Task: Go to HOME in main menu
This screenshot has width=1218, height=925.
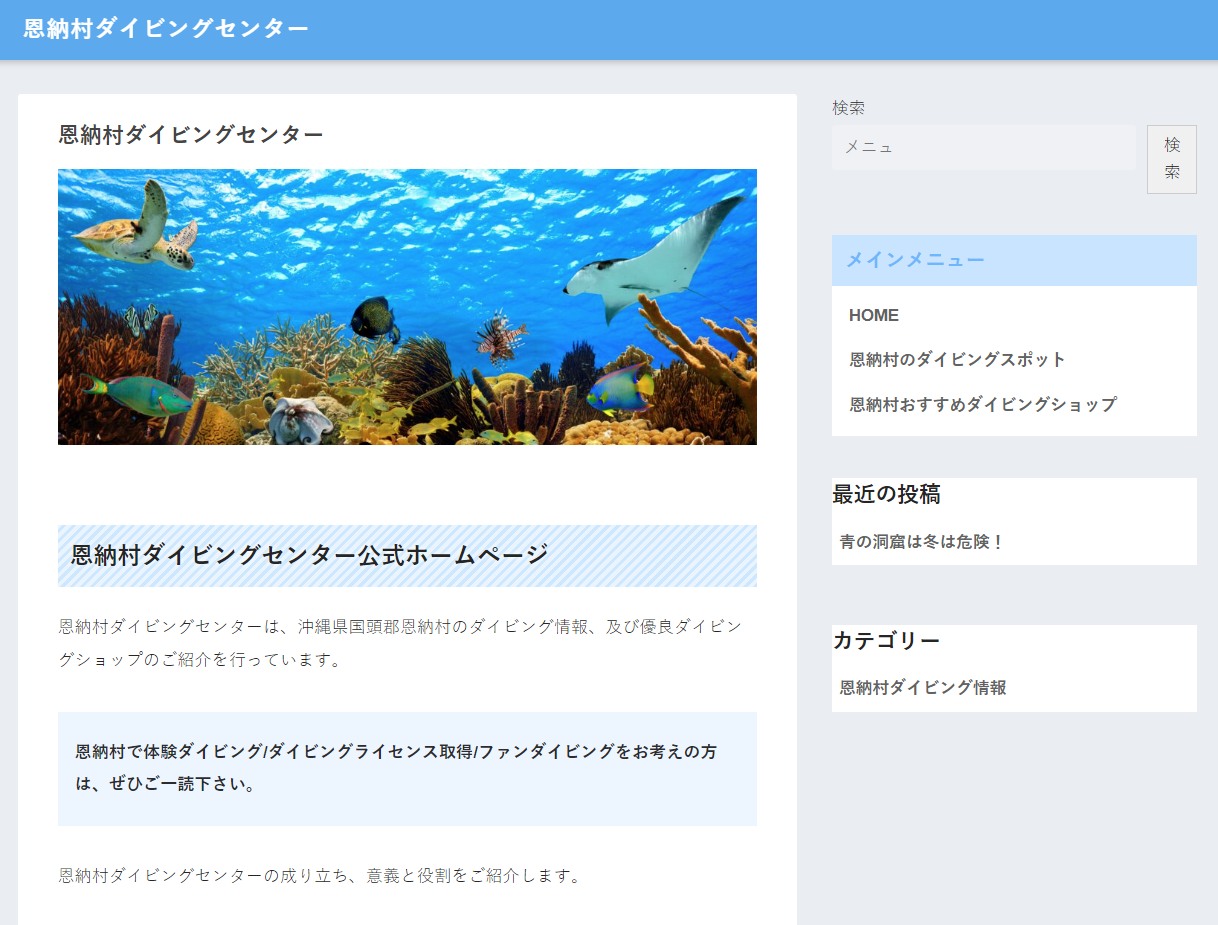Action: [874, 315]
